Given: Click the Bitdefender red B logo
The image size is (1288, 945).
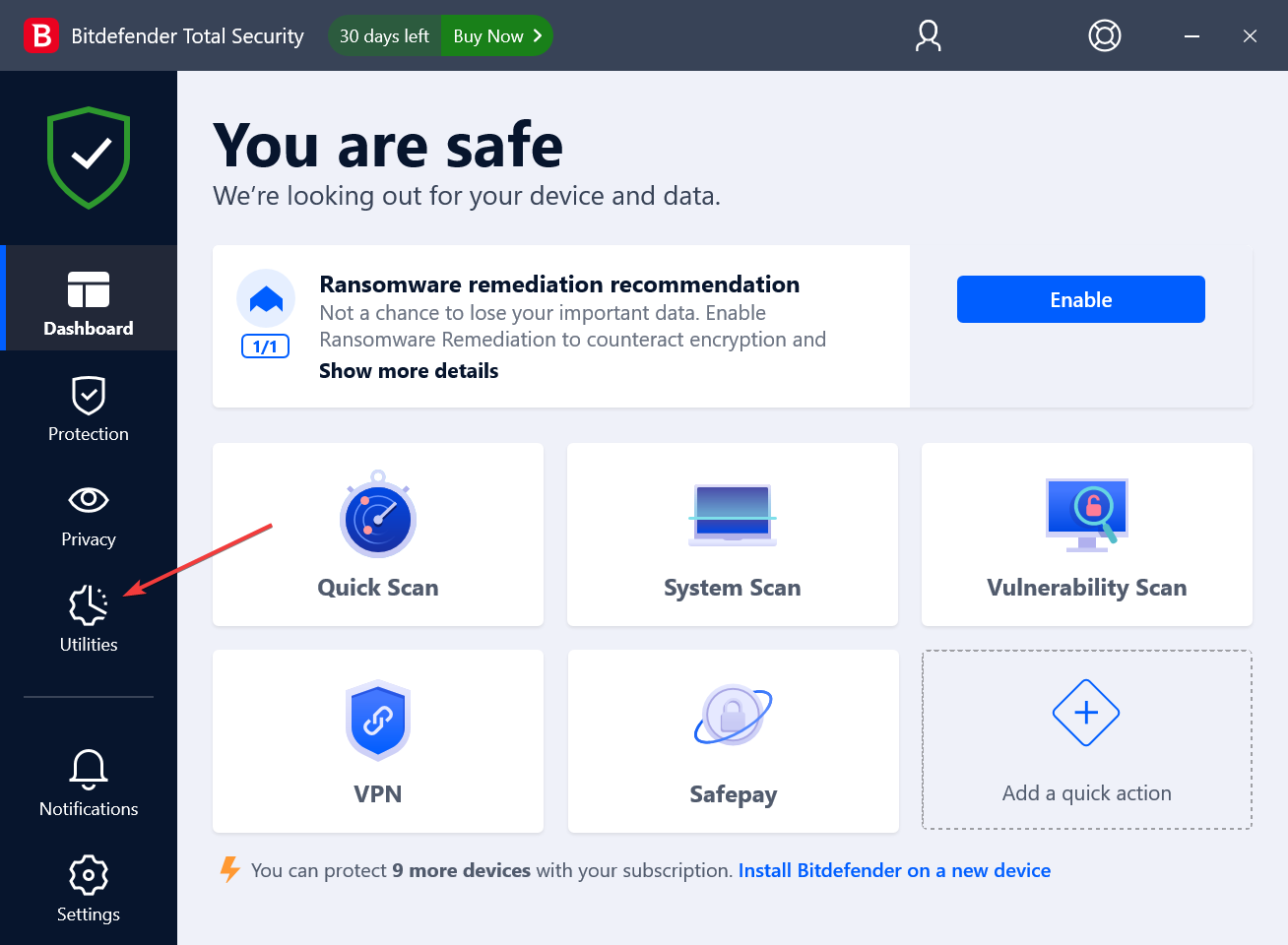Looking at the screenshot, I should coord(41,35).
